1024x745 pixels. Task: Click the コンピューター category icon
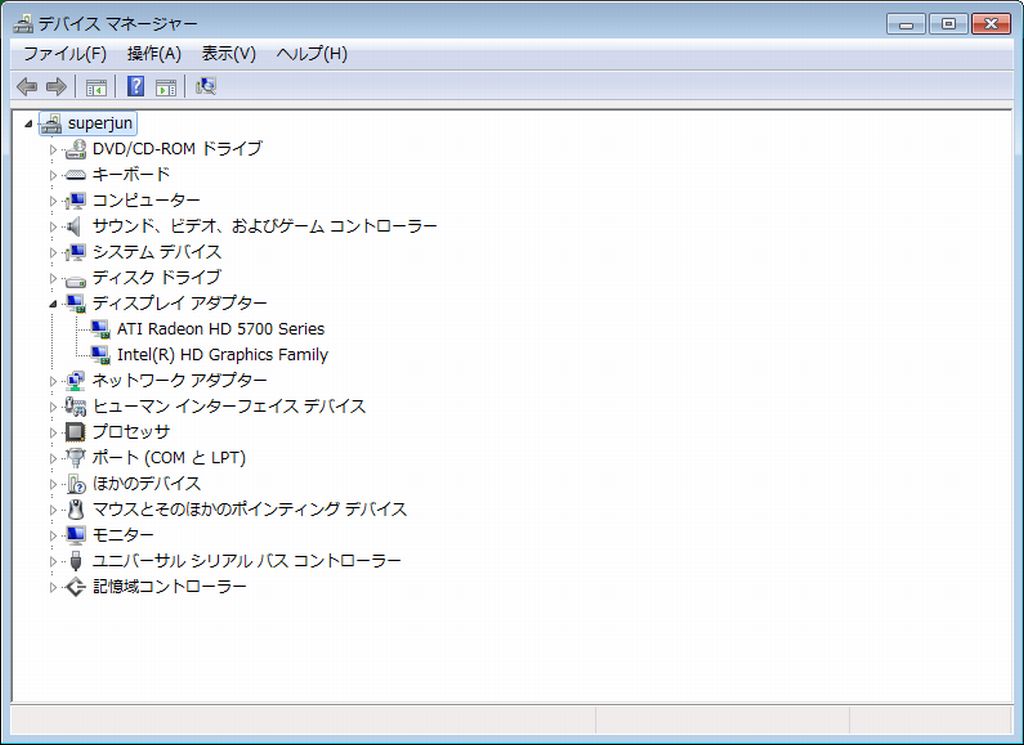click(x=76, y=200)
